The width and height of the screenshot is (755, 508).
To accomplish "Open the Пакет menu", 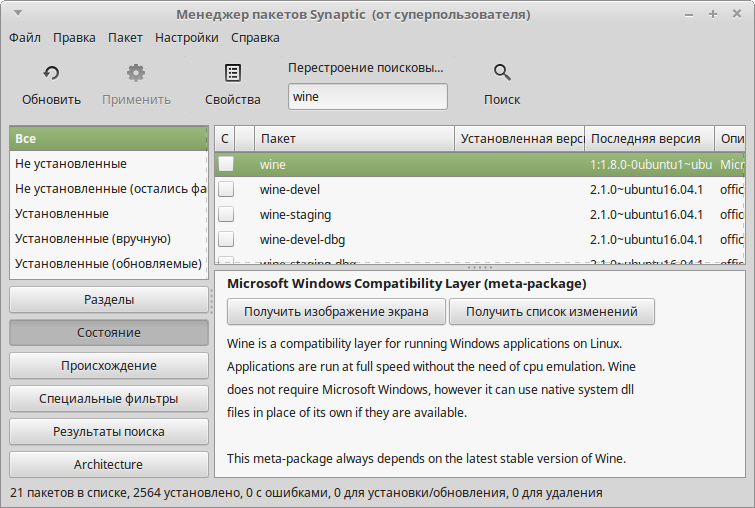I will (x=125, y=38).
